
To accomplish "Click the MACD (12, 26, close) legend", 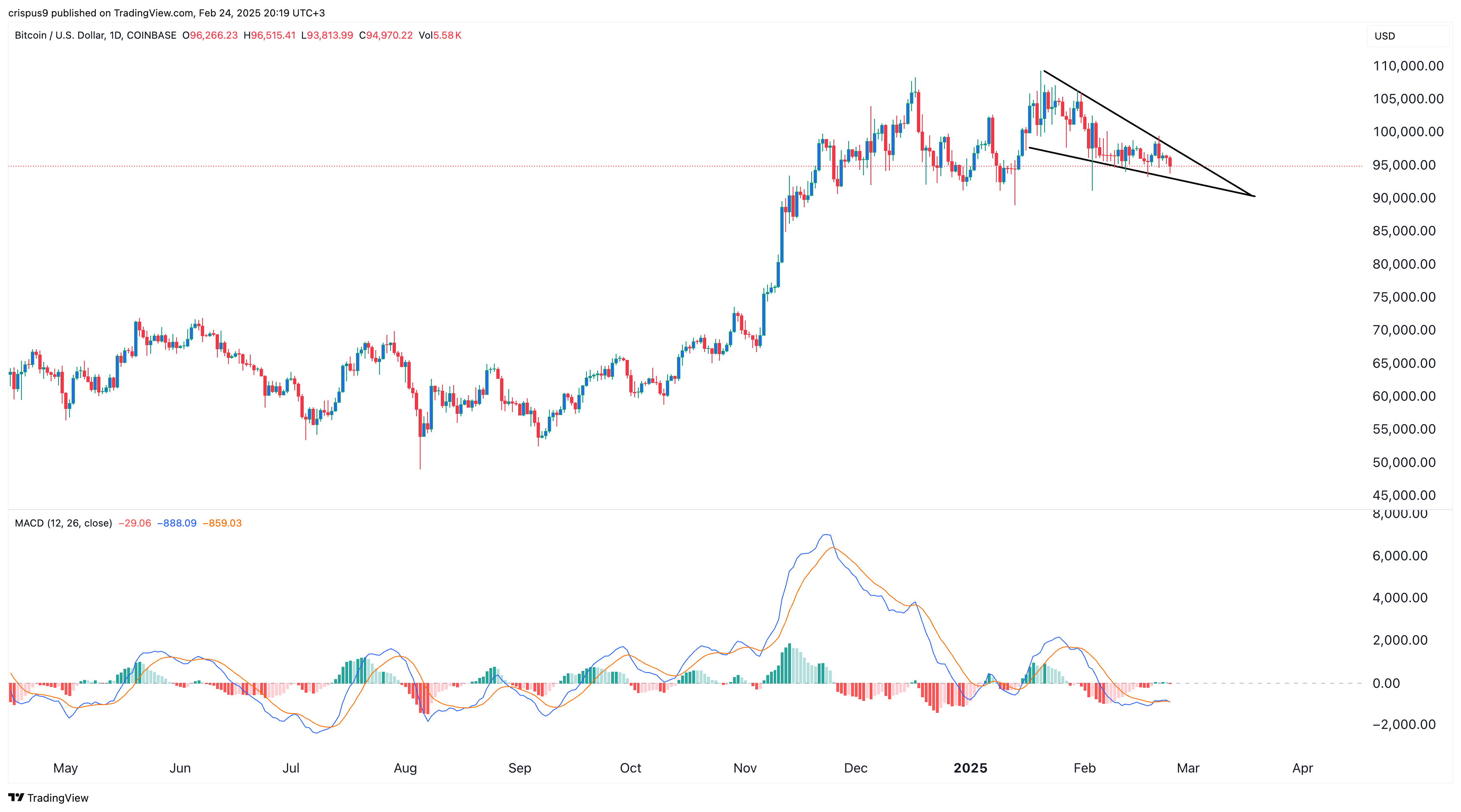I will point(63,523).
